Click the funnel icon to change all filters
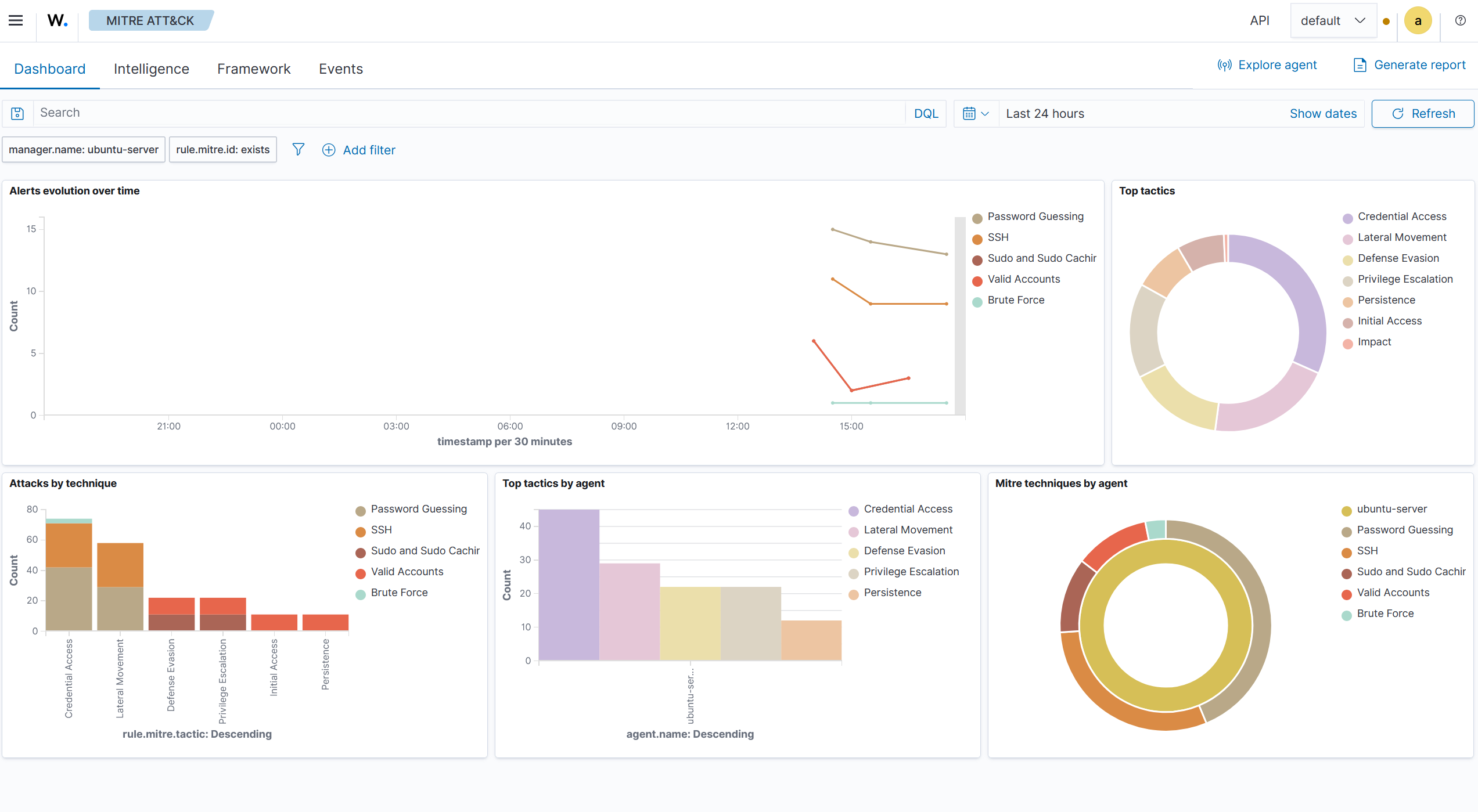 pyautogui.click(x=299, y=150)
